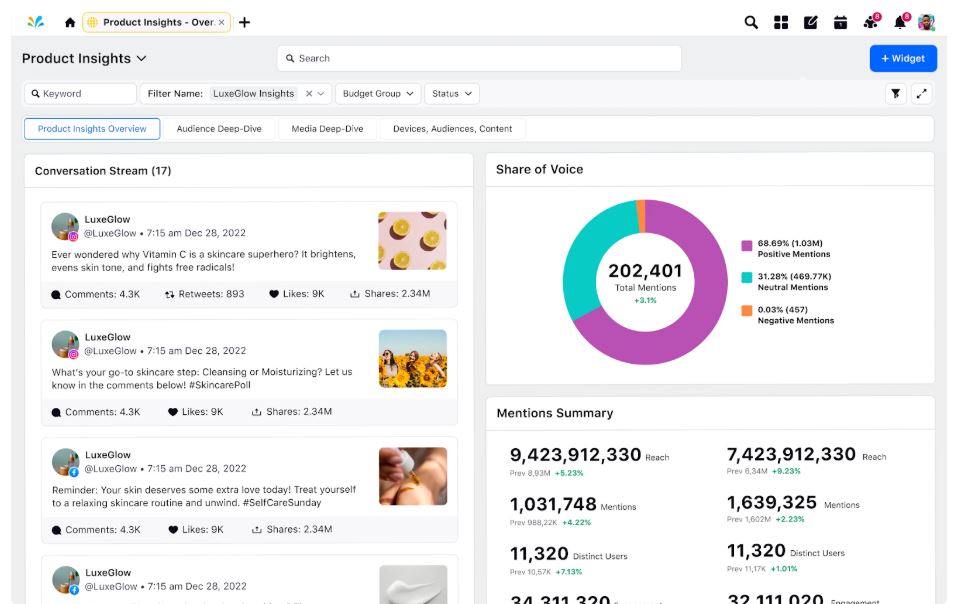Open the Status dropdown
The width and height of the screenshot is (961, 604).
[x=452, y=94]
